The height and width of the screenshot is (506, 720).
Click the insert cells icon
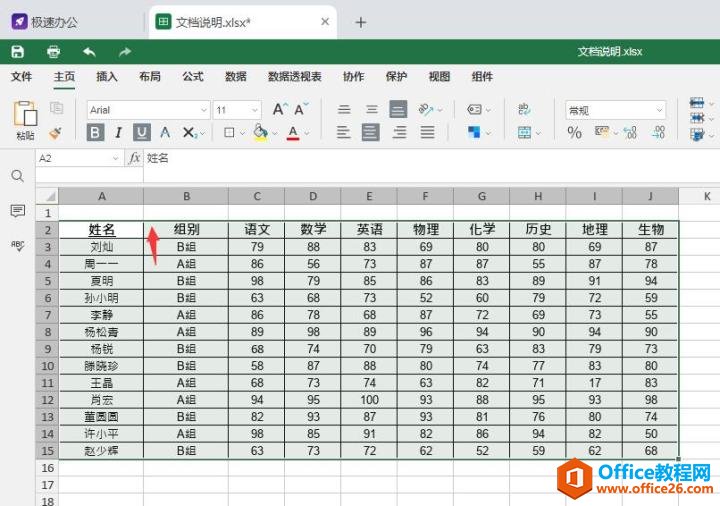tap(697, 103)
